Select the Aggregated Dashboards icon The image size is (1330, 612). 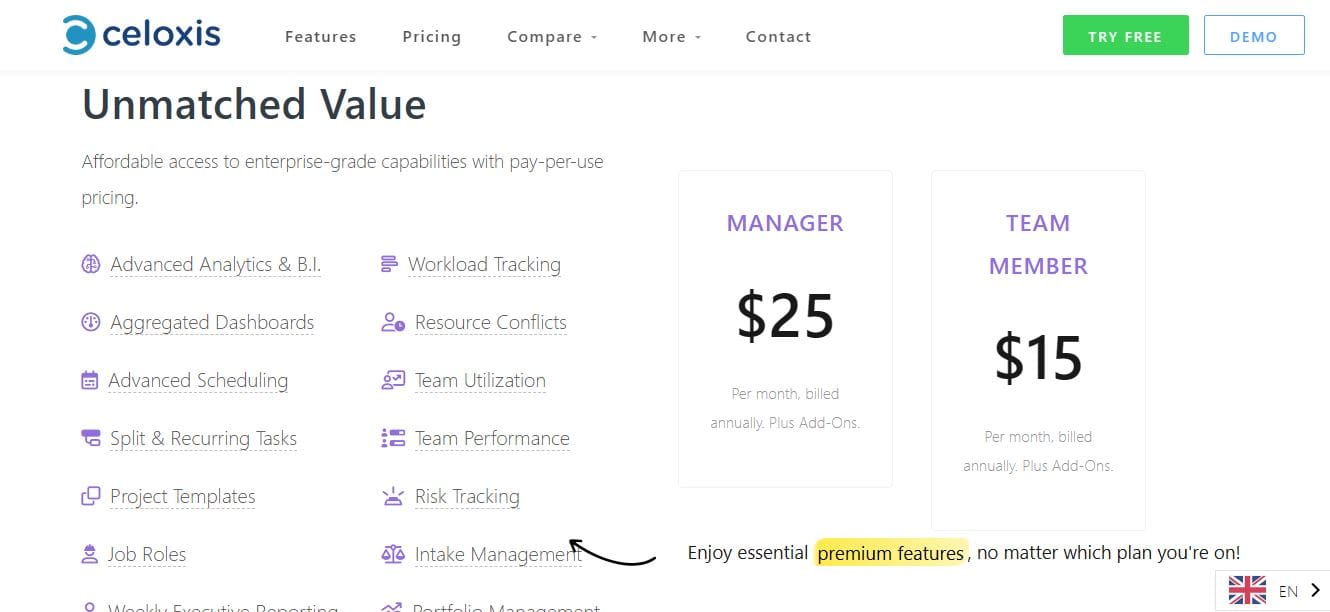pos(91,322)
